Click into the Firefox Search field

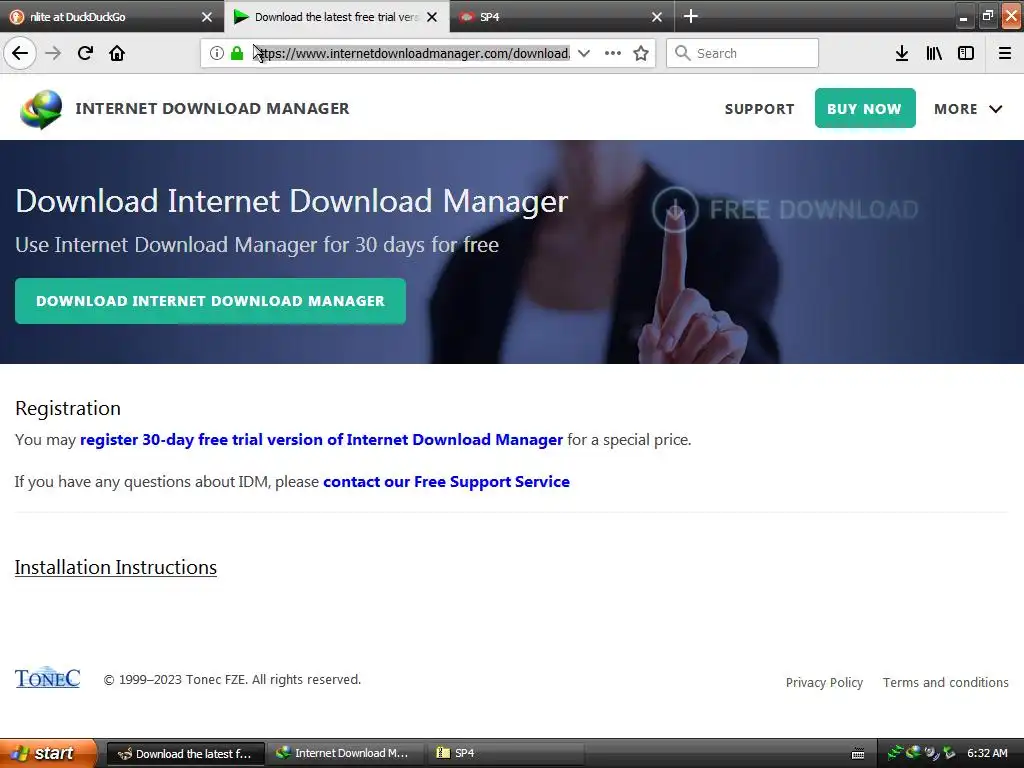click(742, 53)
